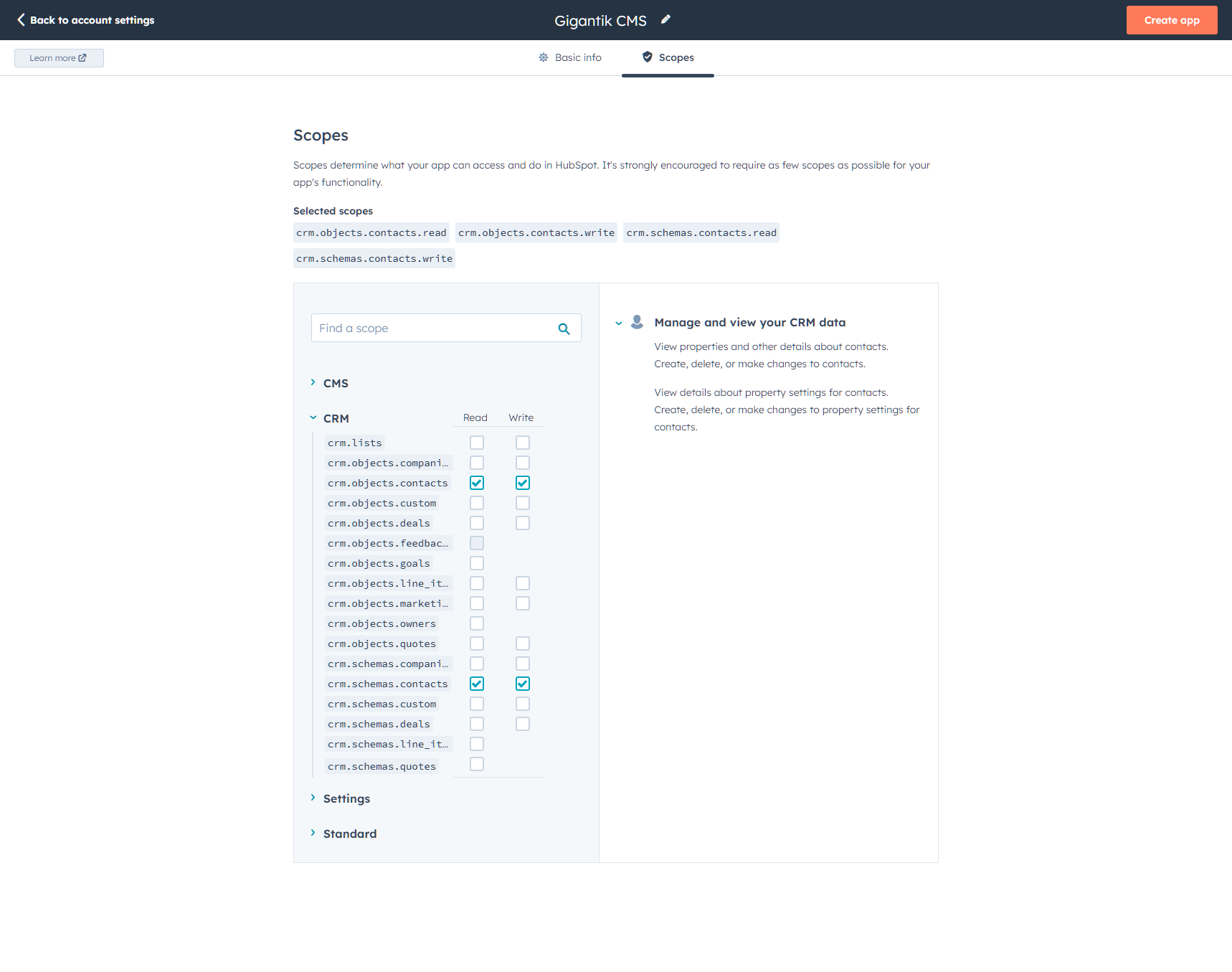Image resolution: width=1232 pixels, height=972 pixels.
Task: Enable Read for crm.objects.owners
Action: [x=477, y=623]
